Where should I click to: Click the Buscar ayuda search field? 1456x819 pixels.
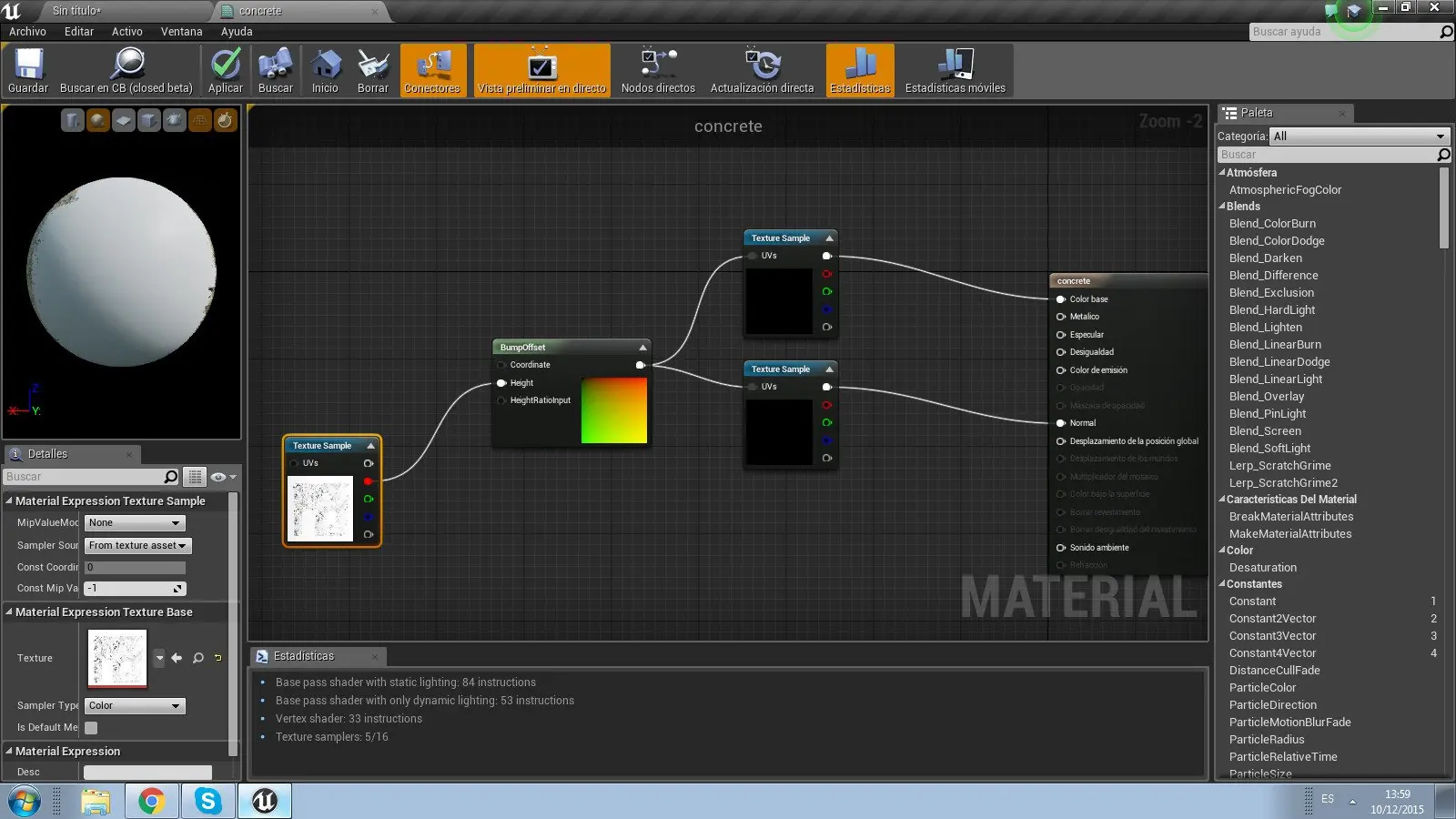point(1351,32)
